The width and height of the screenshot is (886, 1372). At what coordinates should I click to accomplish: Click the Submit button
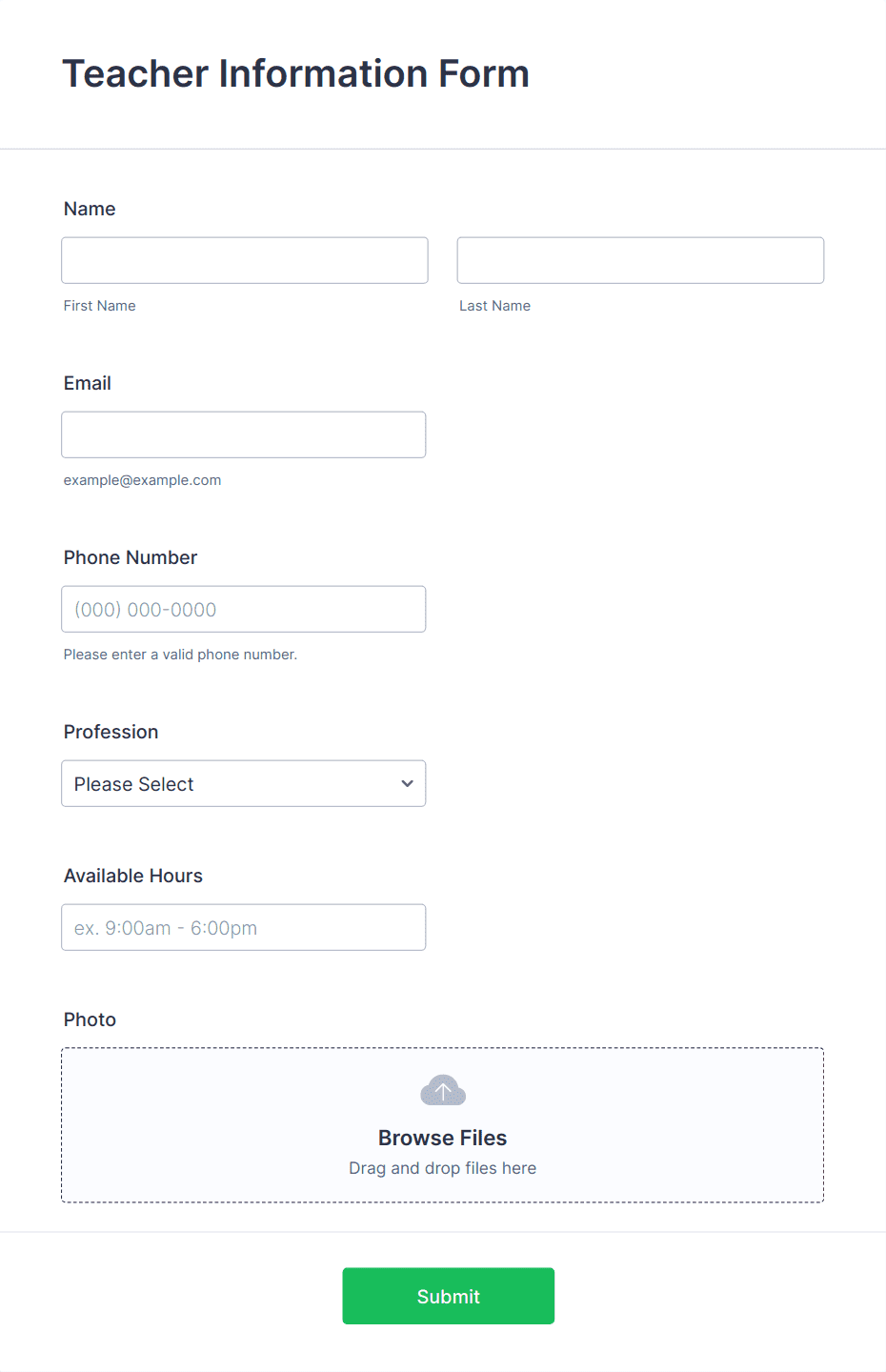click(449, 1296)
